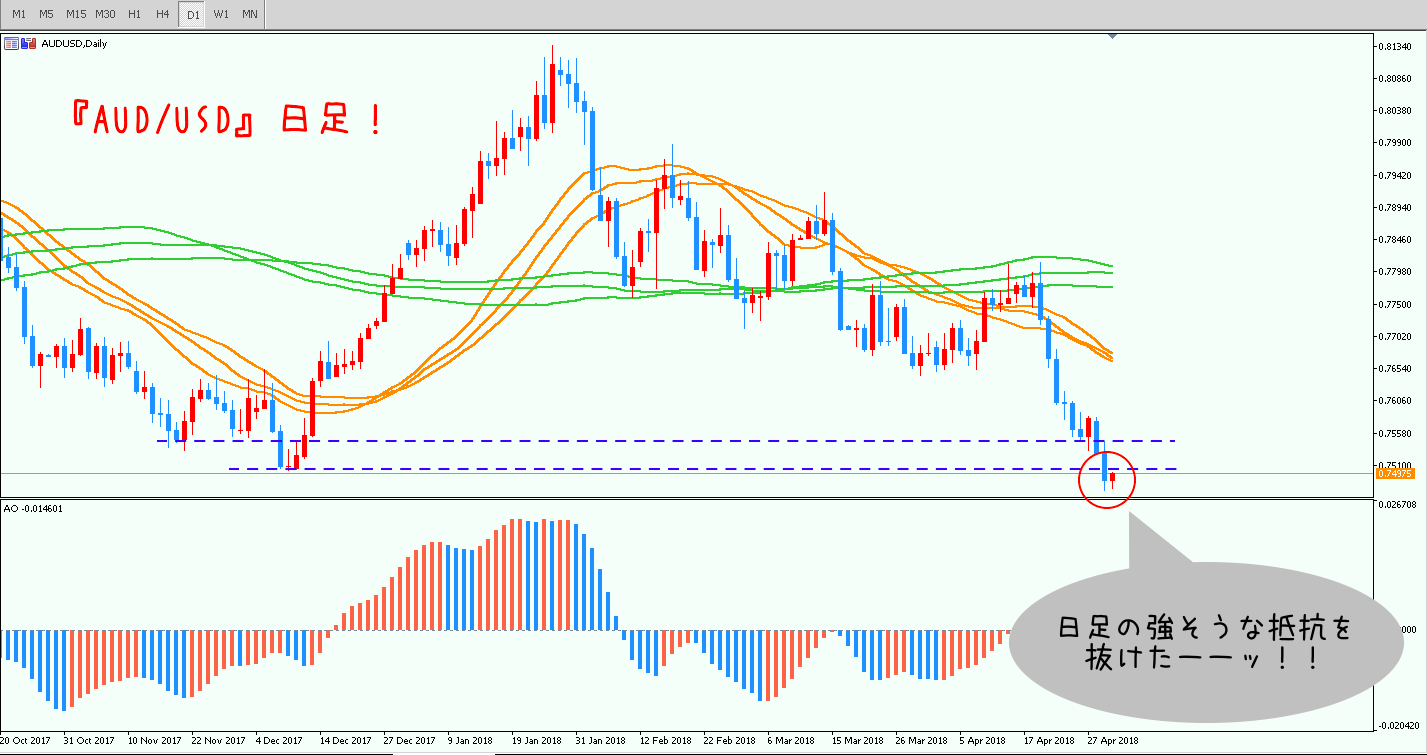Change timeframe to M15
1427x755 pixels.
[76, 14]
